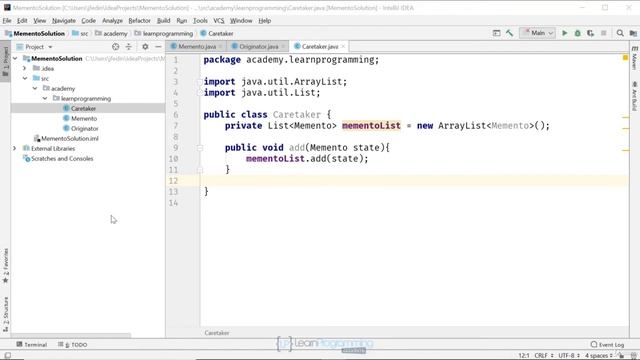This screenshot has width=640, height=360.
Task: Select MementoSolution.iml file
Action: [69, 138]
